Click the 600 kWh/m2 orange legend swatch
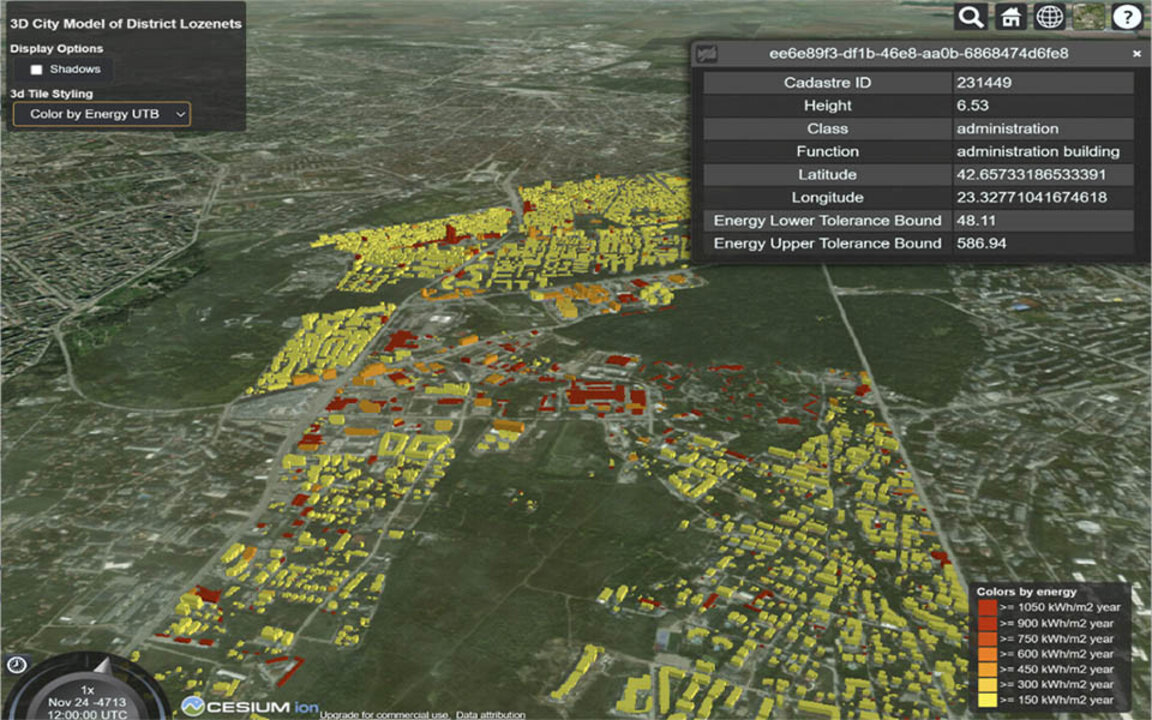The width and height of the screenshot is (1152, 720). click(987, 653)
